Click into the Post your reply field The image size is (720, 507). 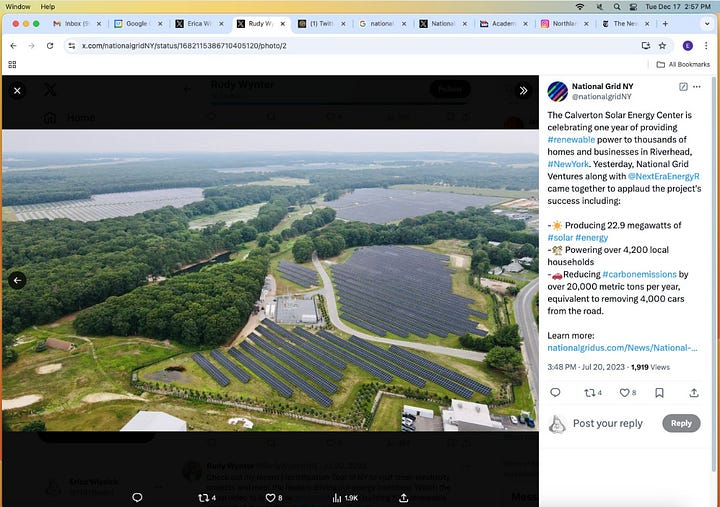(x=608, y=423)
